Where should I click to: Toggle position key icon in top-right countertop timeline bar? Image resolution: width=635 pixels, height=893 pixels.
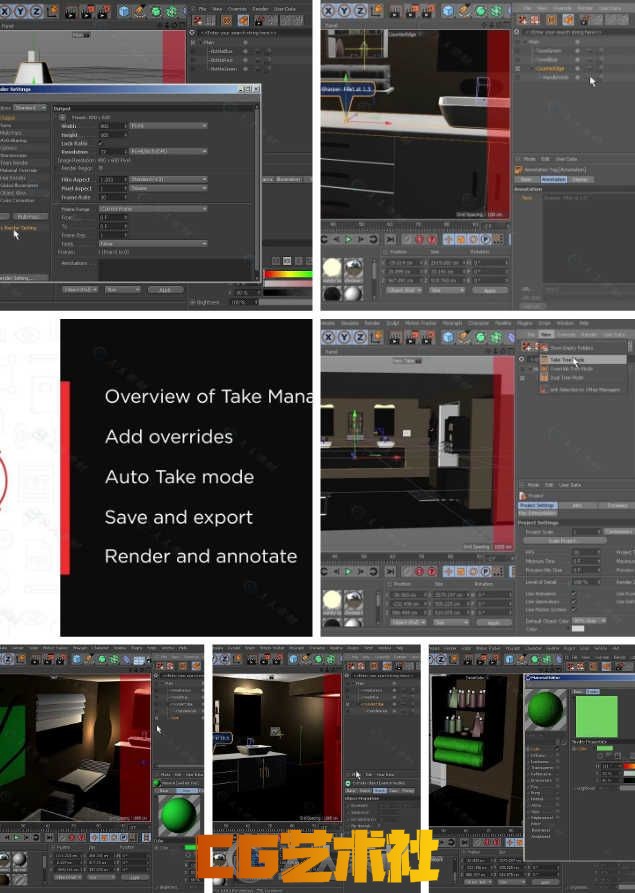(449, 240)
